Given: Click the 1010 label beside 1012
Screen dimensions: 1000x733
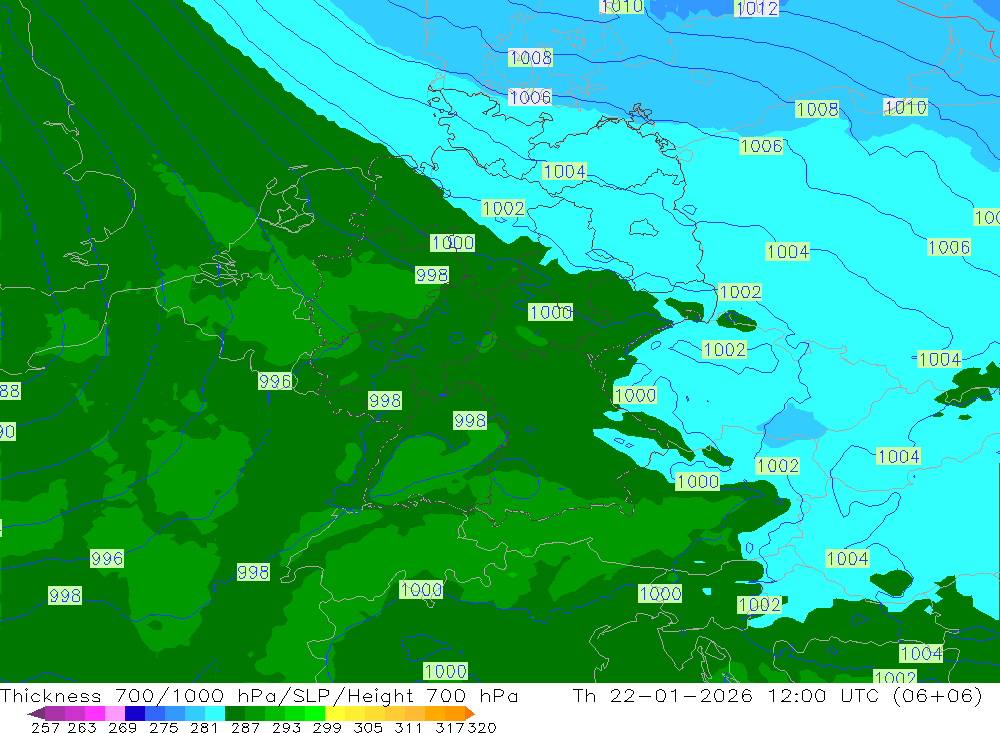Looking at the screenshot, I should coord(622,6).
